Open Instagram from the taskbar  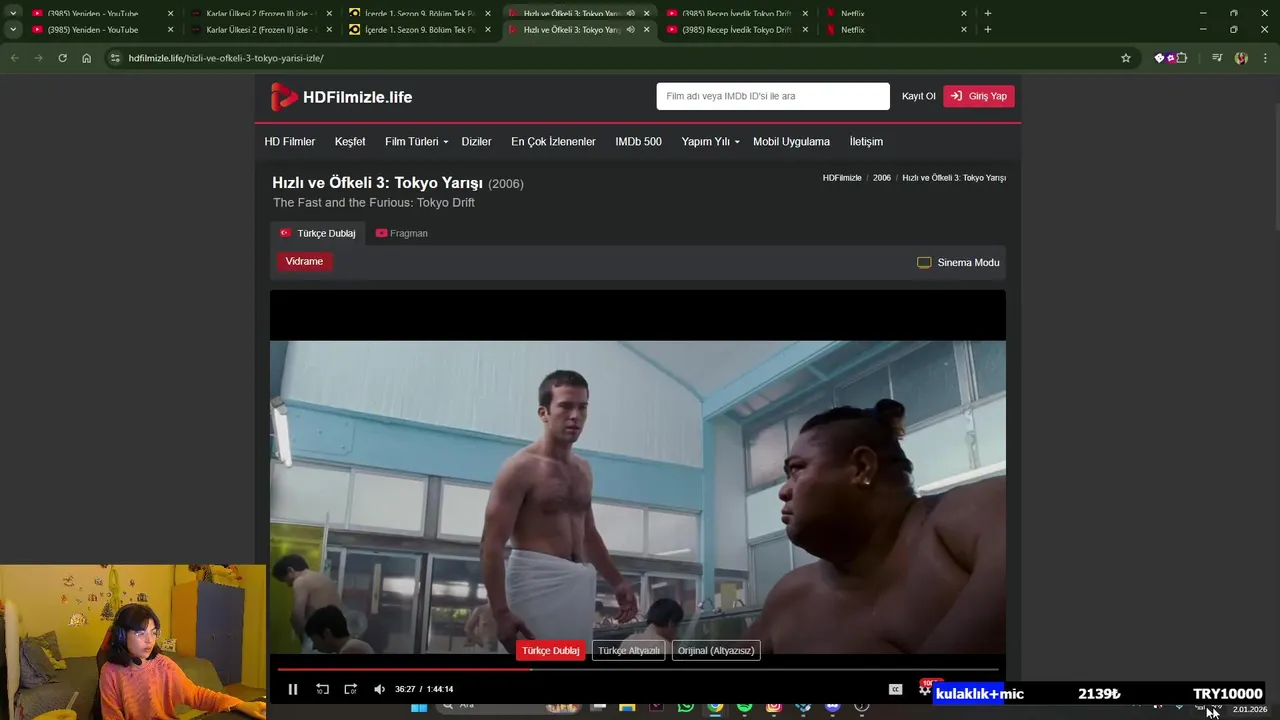774,707
